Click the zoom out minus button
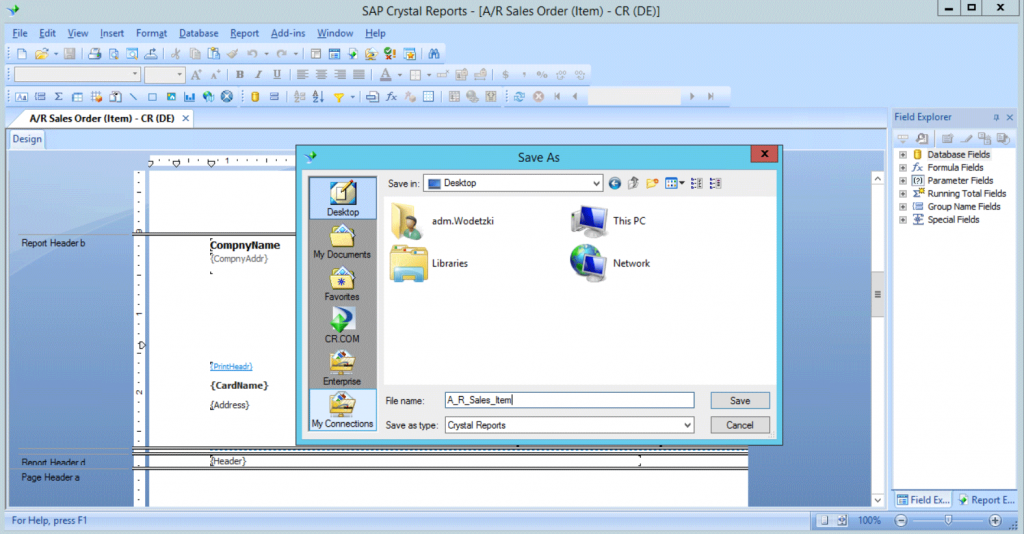Viewport: 1024px width, 534px height. (901, 520)
